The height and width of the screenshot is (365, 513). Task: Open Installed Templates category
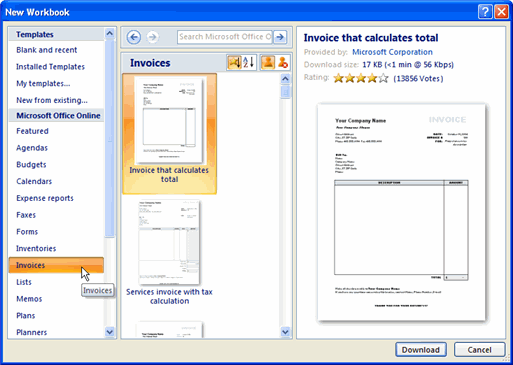[x=50, y=67]
